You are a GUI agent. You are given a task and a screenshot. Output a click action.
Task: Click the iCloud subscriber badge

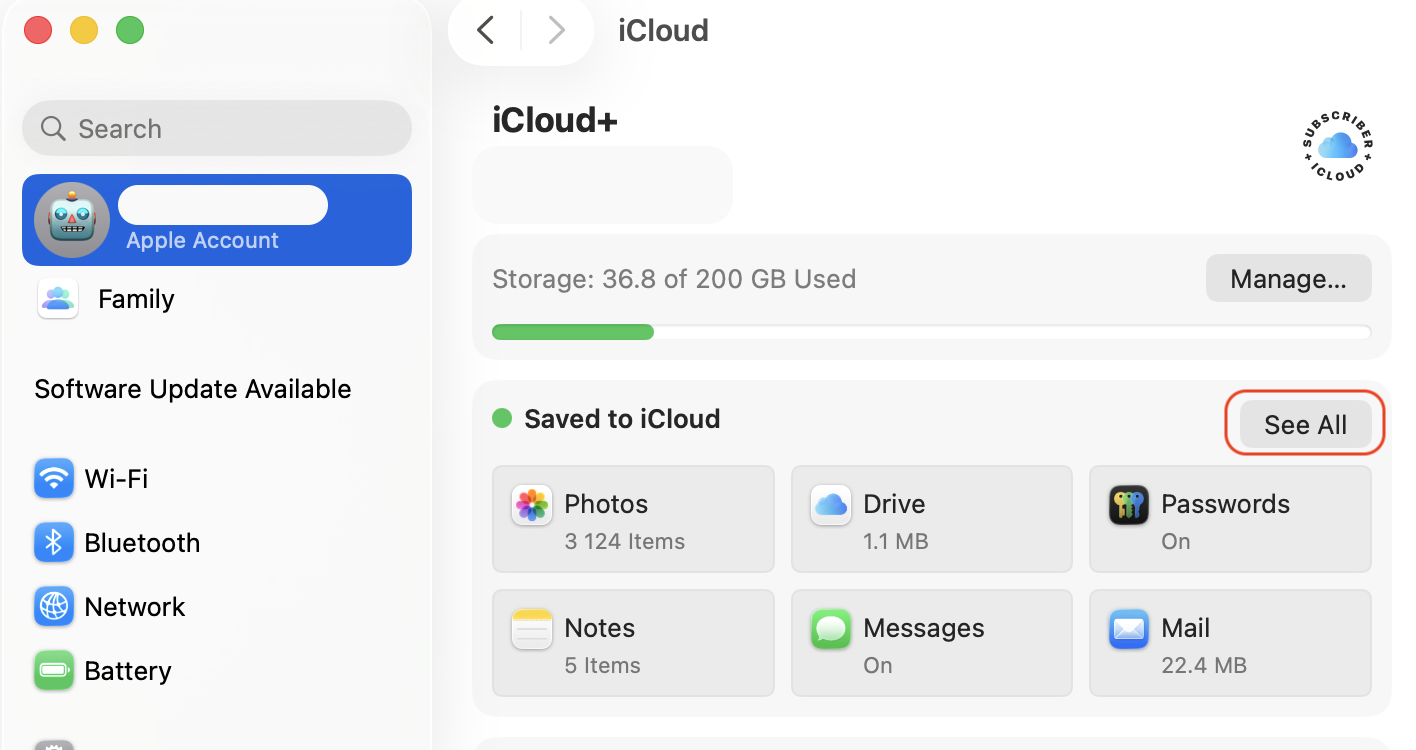pos(1338,148)
